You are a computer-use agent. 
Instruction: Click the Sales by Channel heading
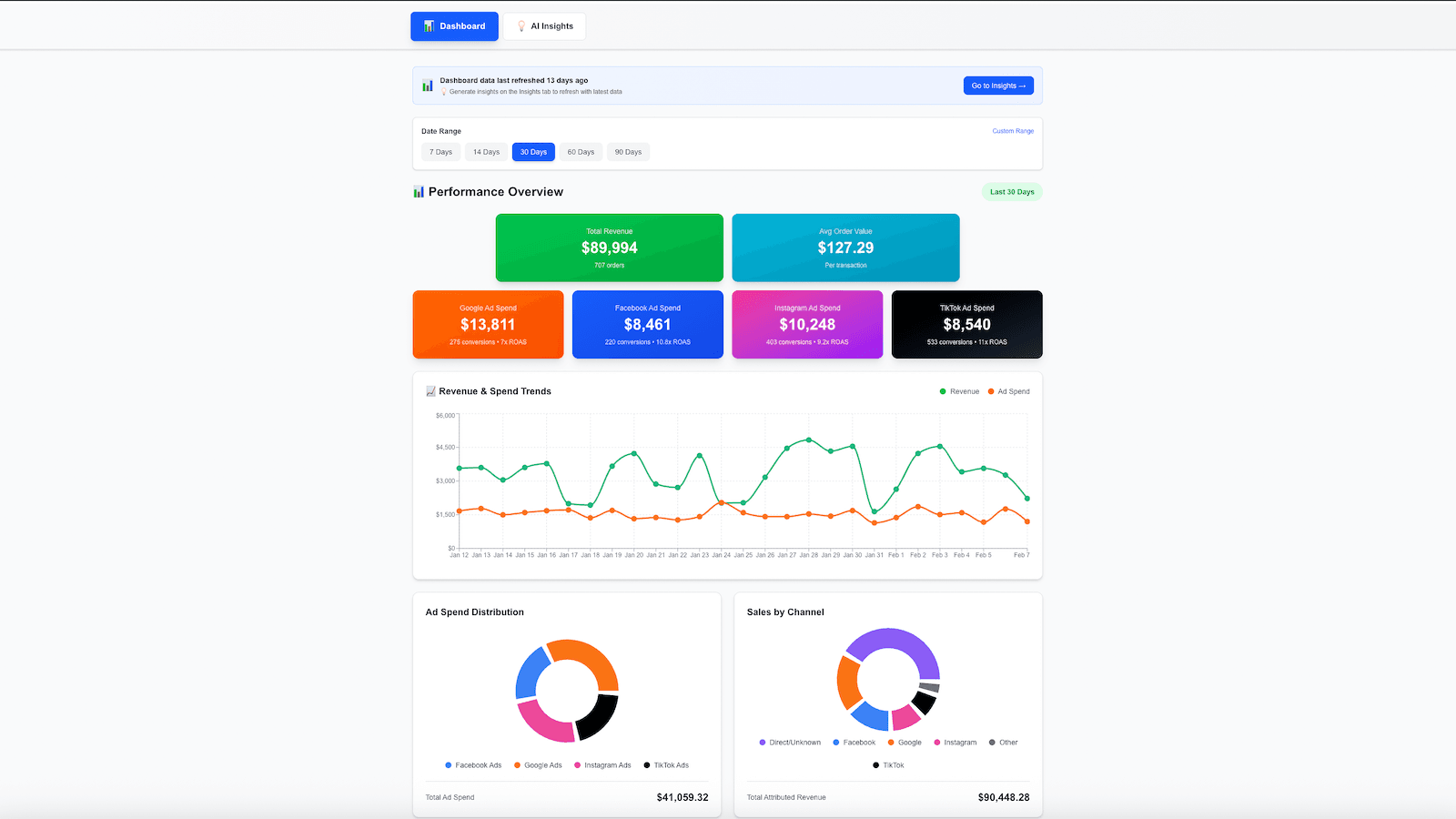(785, 612)
